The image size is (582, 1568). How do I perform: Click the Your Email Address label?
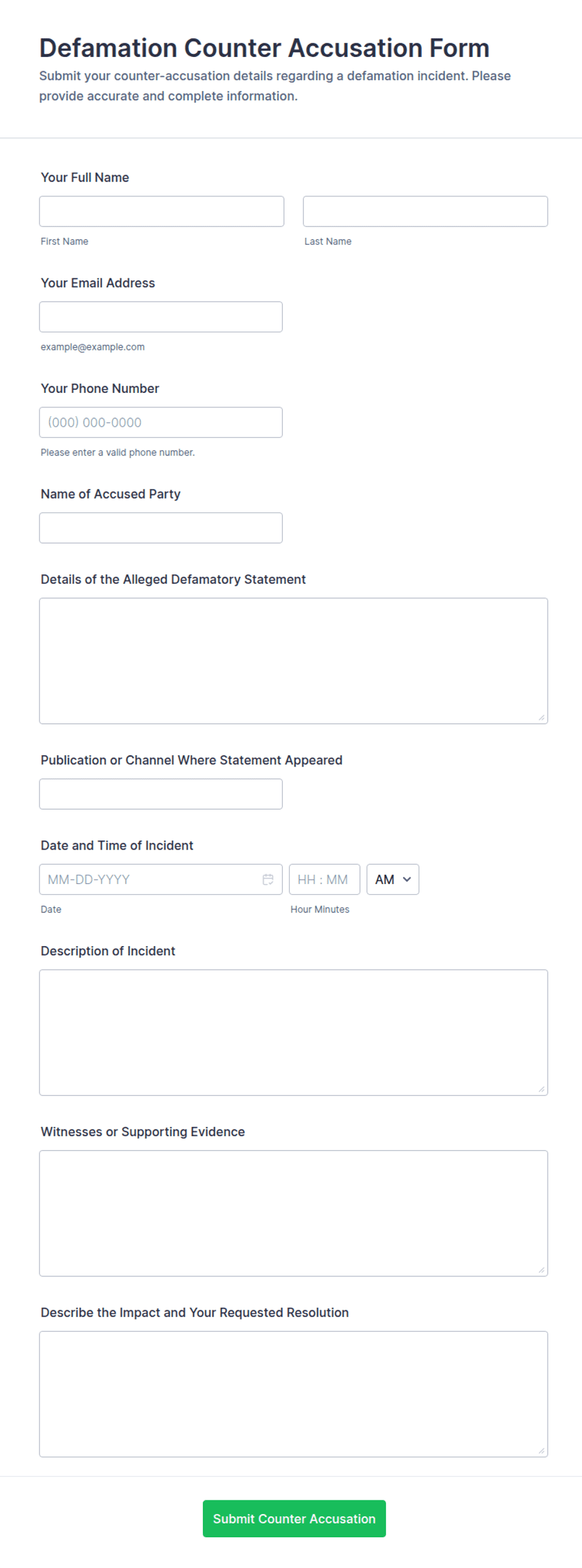(98, 283)
